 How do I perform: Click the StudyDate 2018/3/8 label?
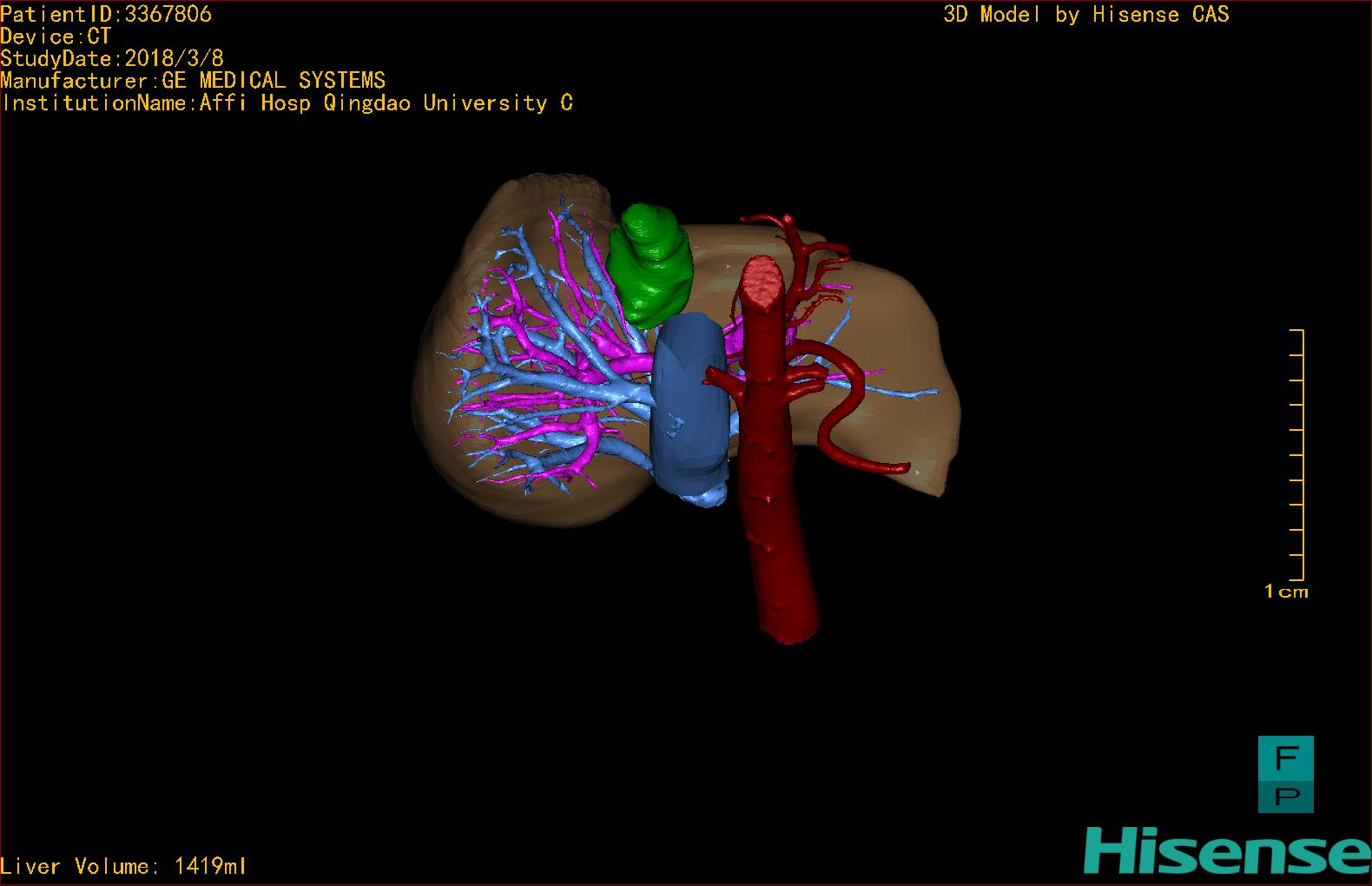pos(112,58)
